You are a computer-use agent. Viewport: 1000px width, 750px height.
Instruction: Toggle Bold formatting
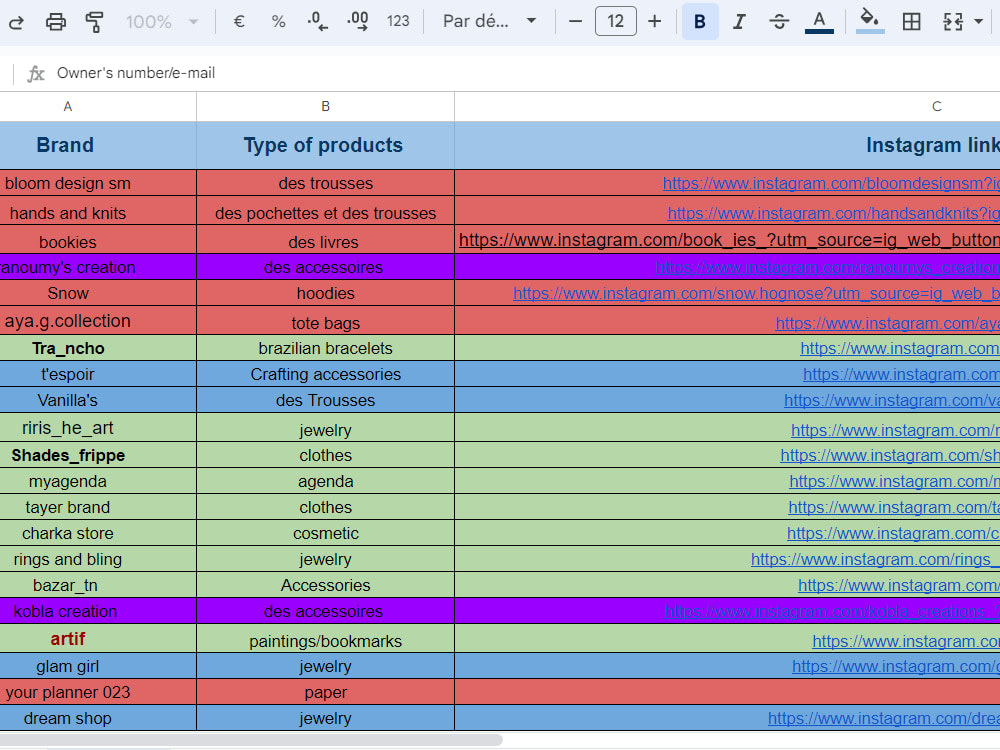[700, 22]
